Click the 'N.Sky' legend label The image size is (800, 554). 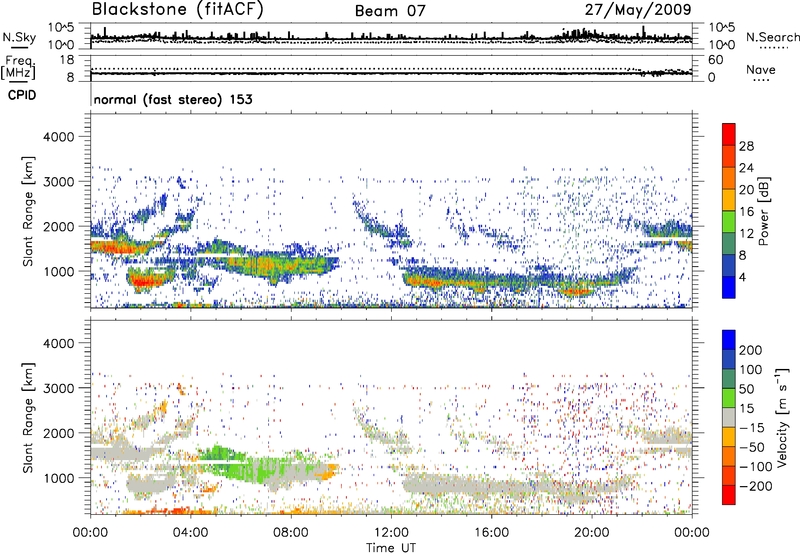tap(19, 37)
